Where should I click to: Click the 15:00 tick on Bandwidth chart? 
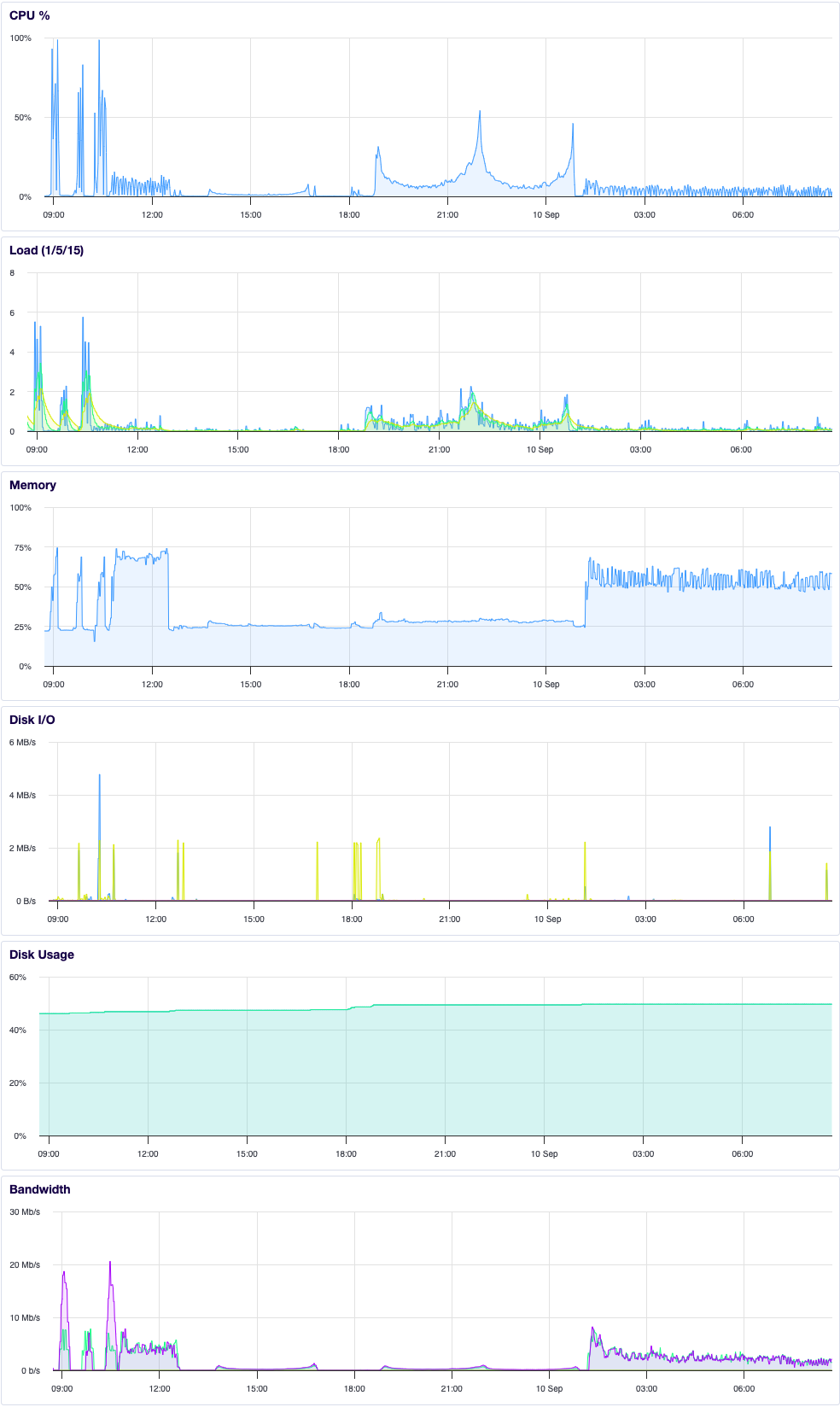(x=257, y=1389)
